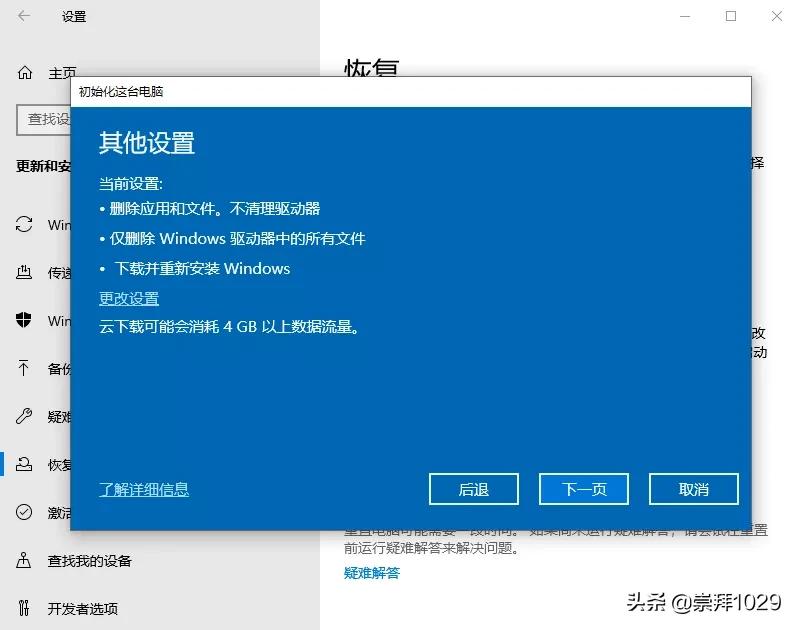Viewport: 799px width, 630px height.
Task: Open 查找我的设备 in sidebar
Action: click(90, 561)
